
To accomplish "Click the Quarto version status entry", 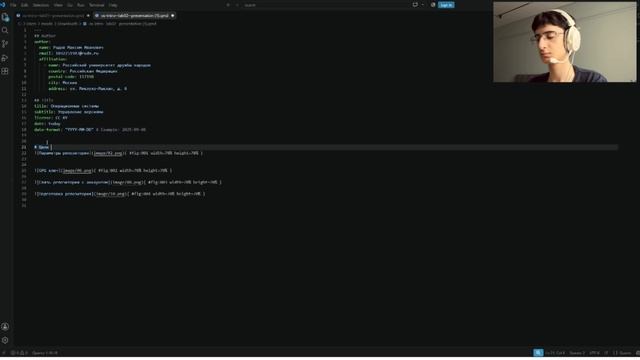I will [44, 353].
